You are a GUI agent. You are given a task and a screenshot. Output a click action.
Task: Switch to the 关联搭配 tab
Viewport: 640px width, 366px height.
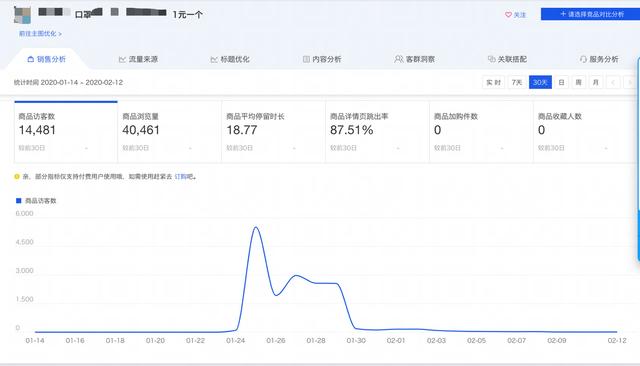point(507,59)
